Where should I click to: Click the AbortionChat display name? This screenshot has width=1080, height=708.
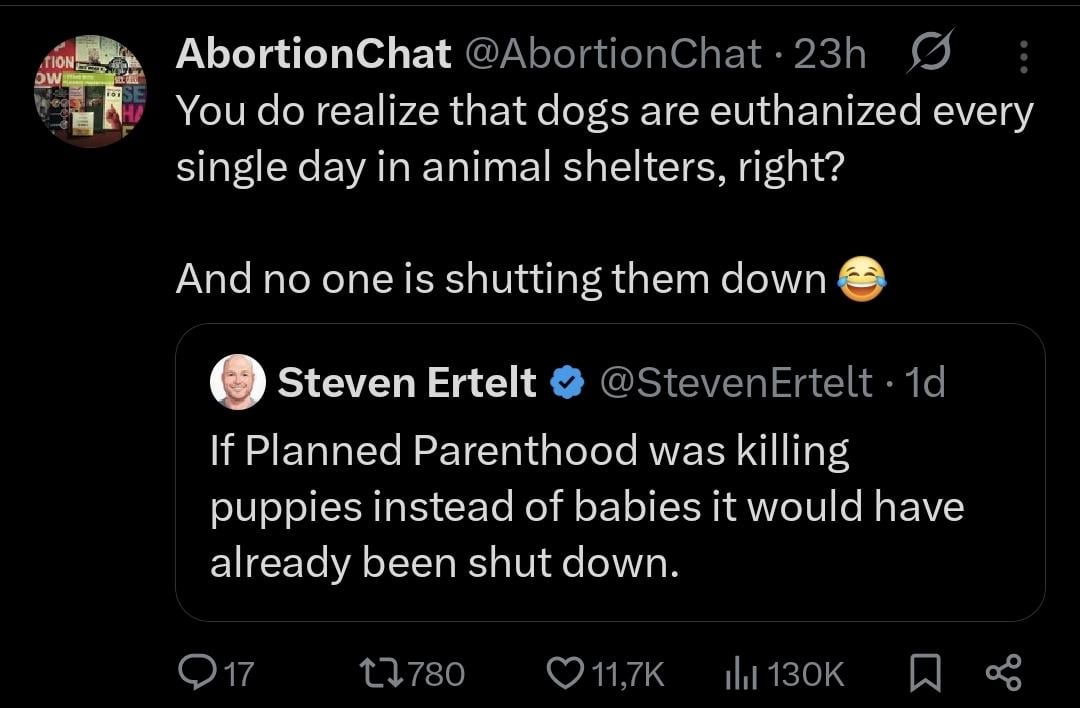coord(312,55)
